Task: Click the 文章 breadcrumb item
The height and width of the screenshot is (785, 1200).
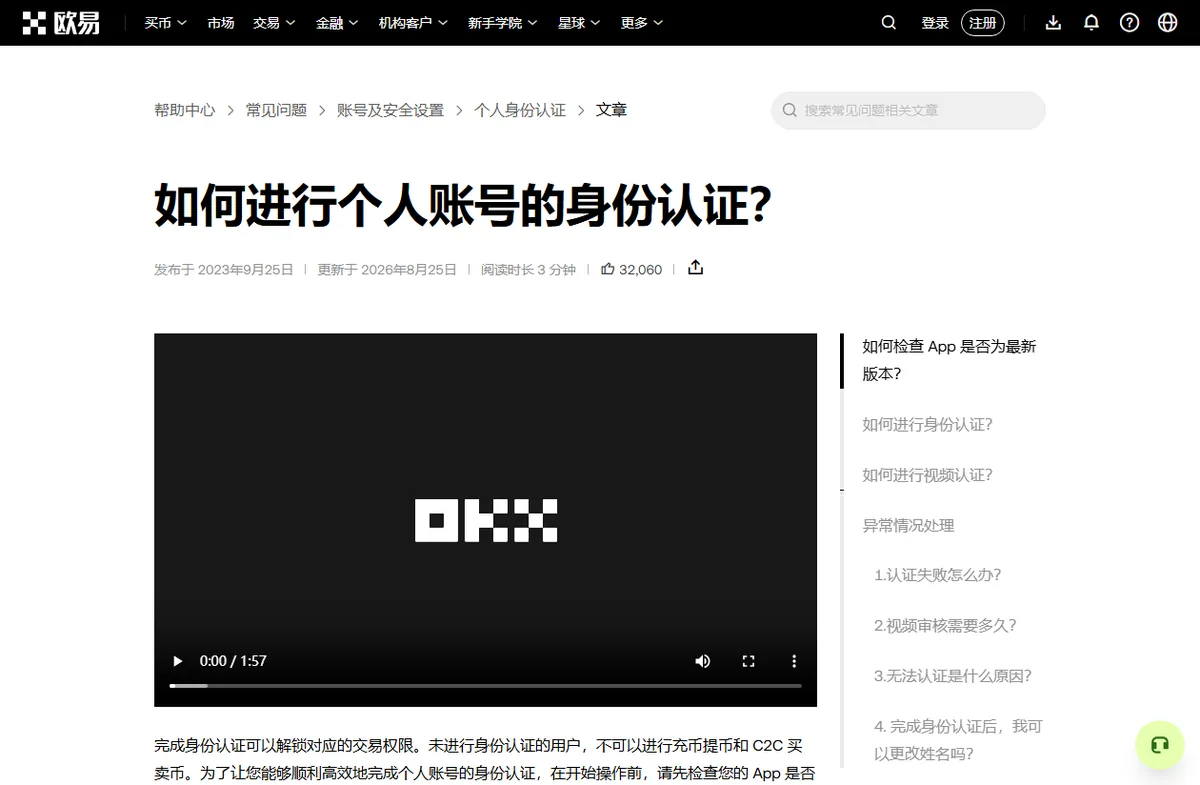Action: pyautogui.click(x=612, y=110)
